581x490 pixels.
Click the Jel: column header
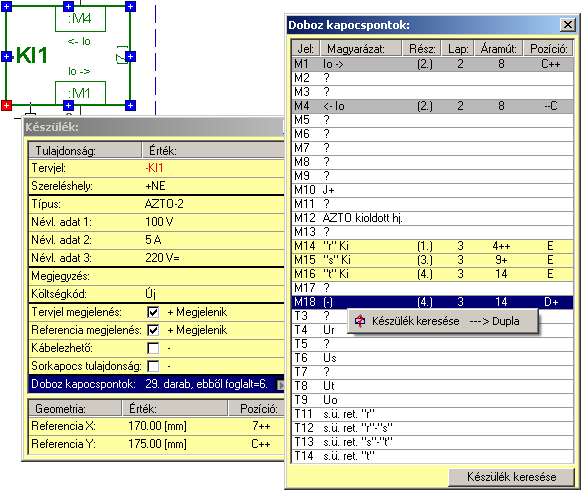(x=305, y=49)
